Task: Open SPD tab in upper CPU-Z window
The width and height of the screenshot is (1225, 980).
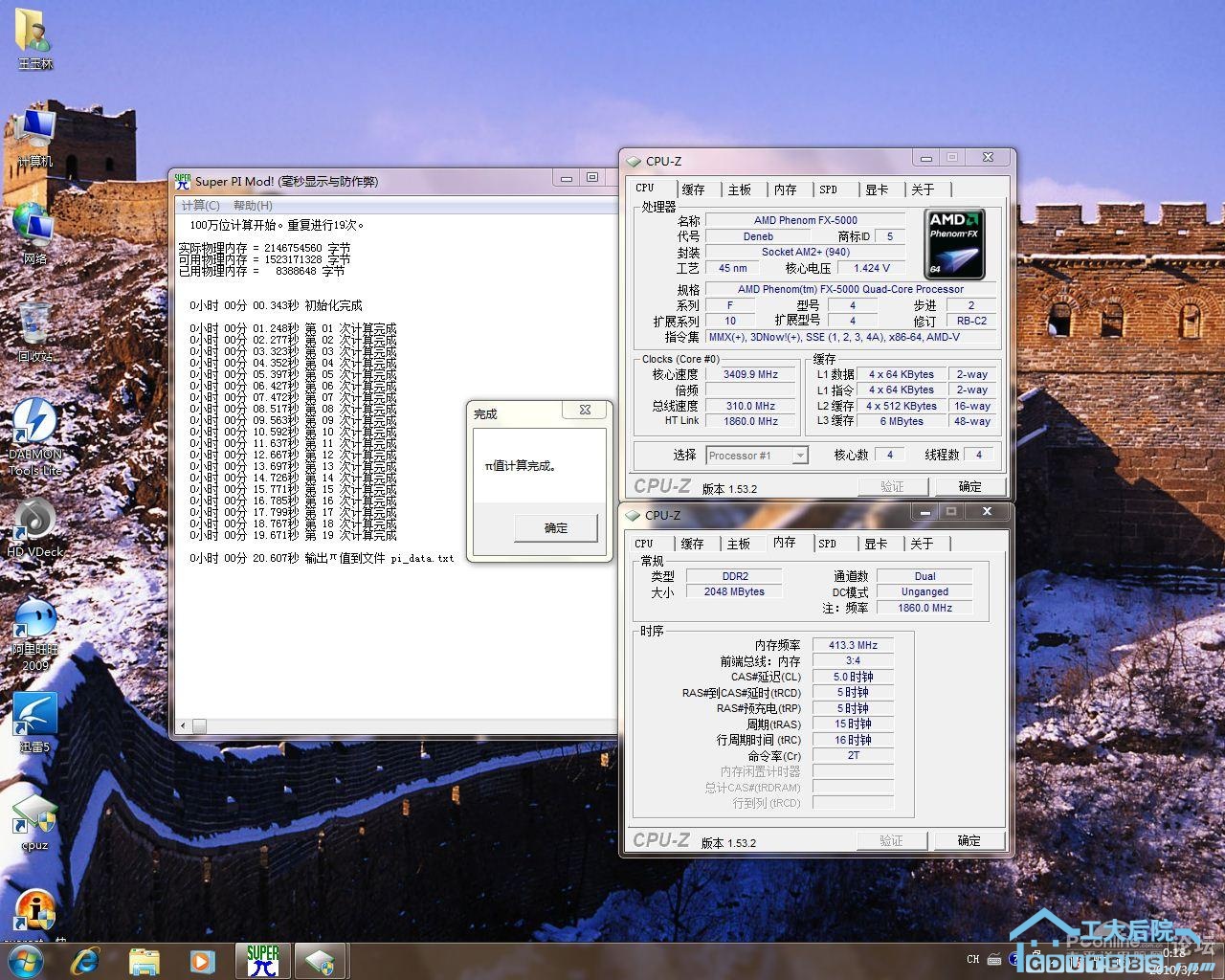Action: pyautogui.click(x=829, y=189)
